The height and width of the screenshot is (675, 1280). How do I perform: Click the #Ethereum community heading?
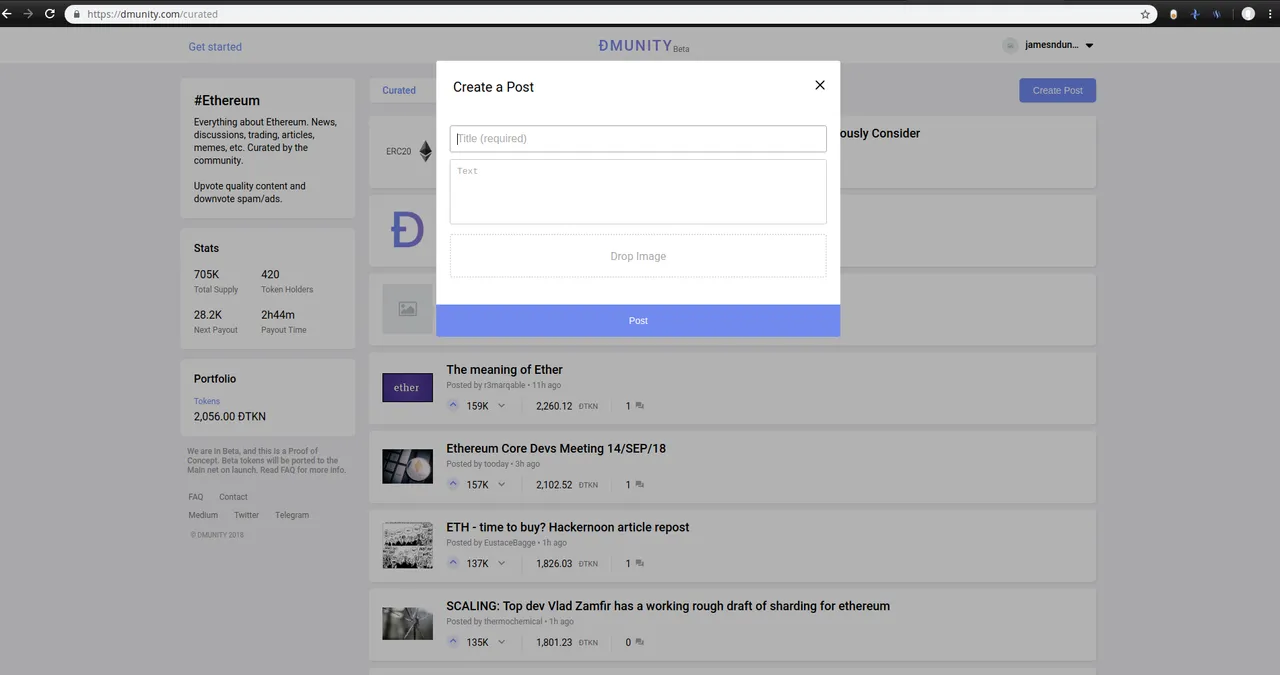pyautogui.click(x=227, y=101)
